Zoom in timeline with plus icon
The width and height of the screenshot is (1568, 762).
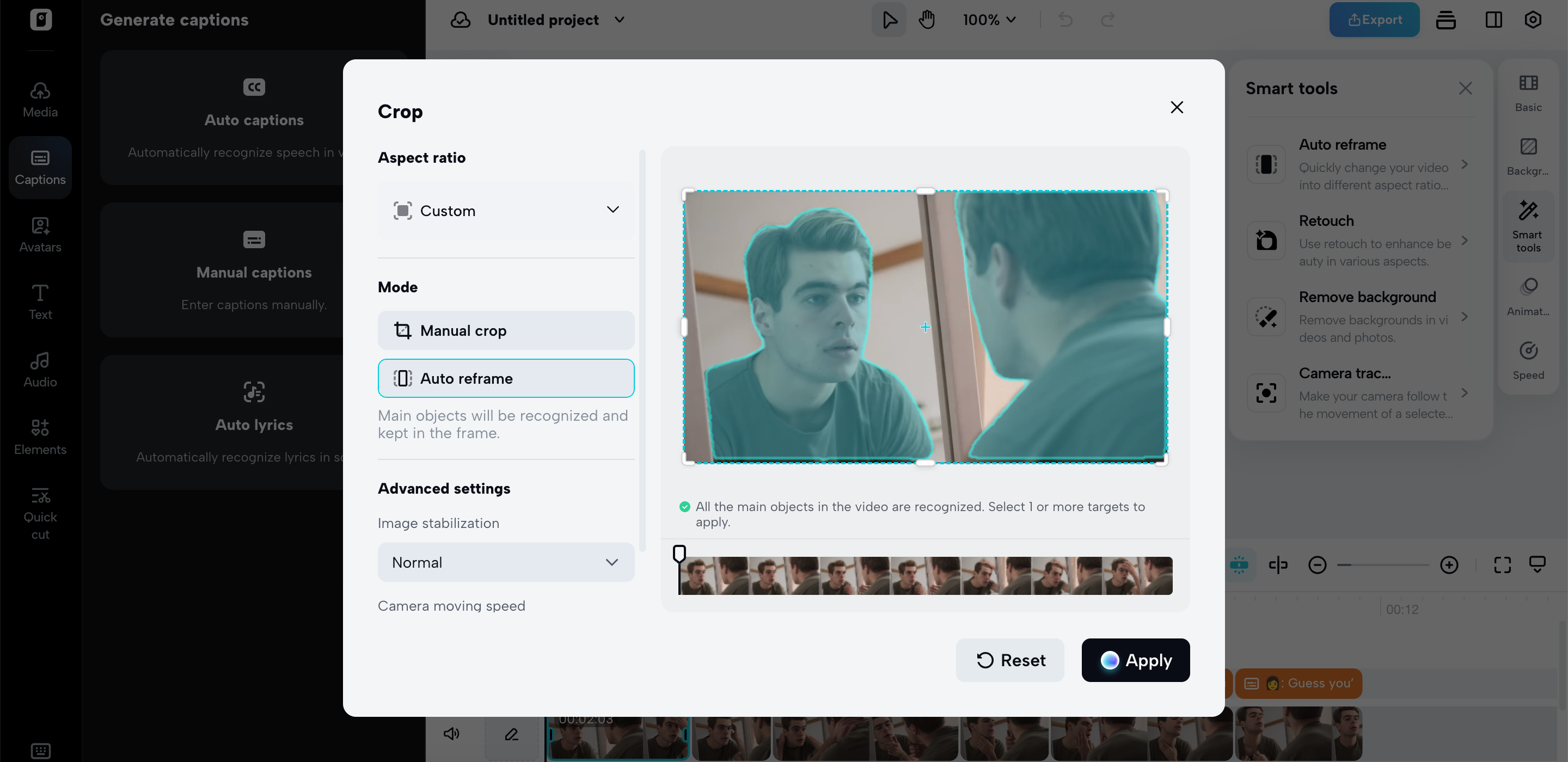point(1449,565)
